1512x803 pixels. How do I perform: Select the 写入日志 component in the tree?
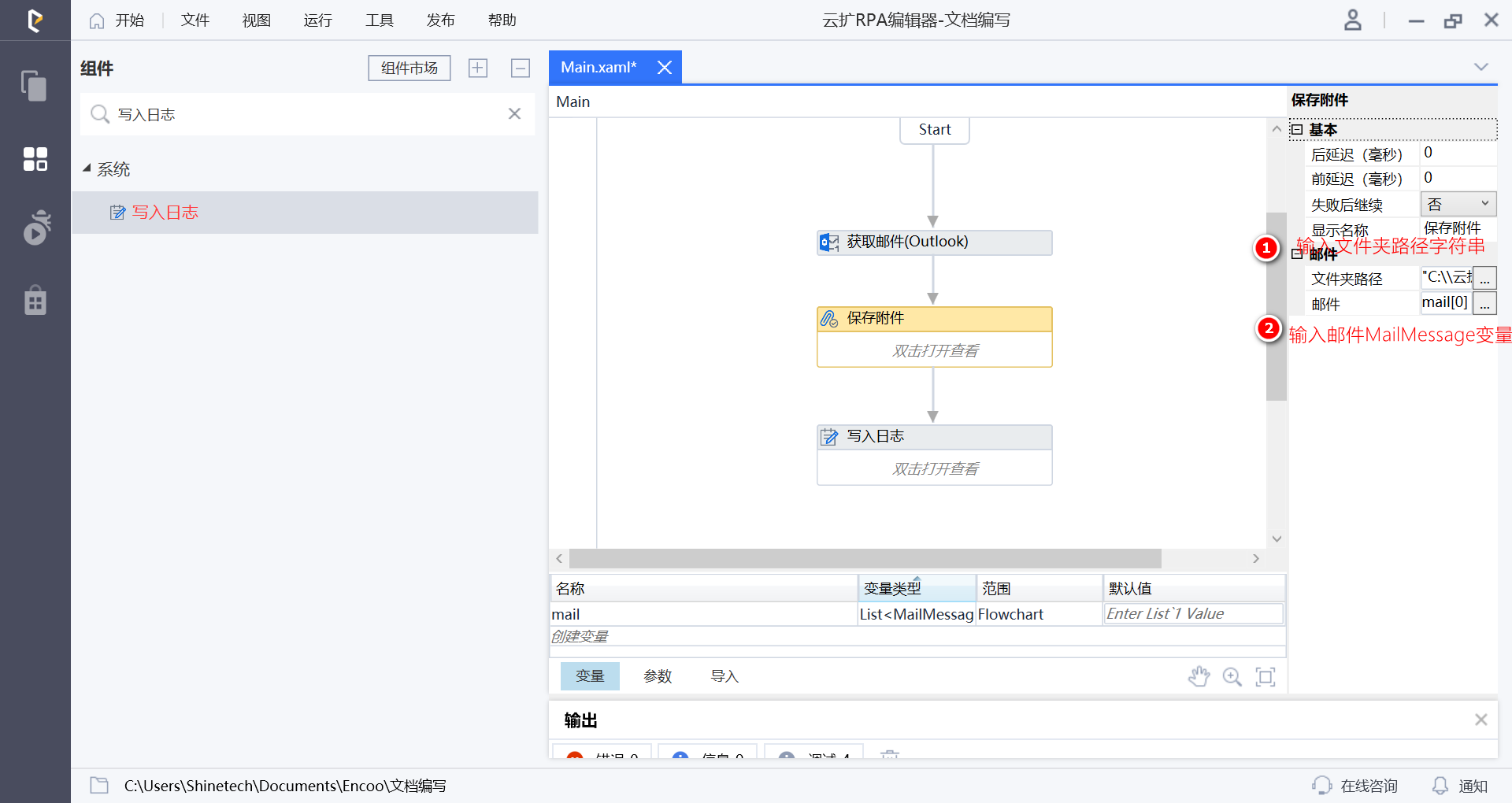pos(305,213)
